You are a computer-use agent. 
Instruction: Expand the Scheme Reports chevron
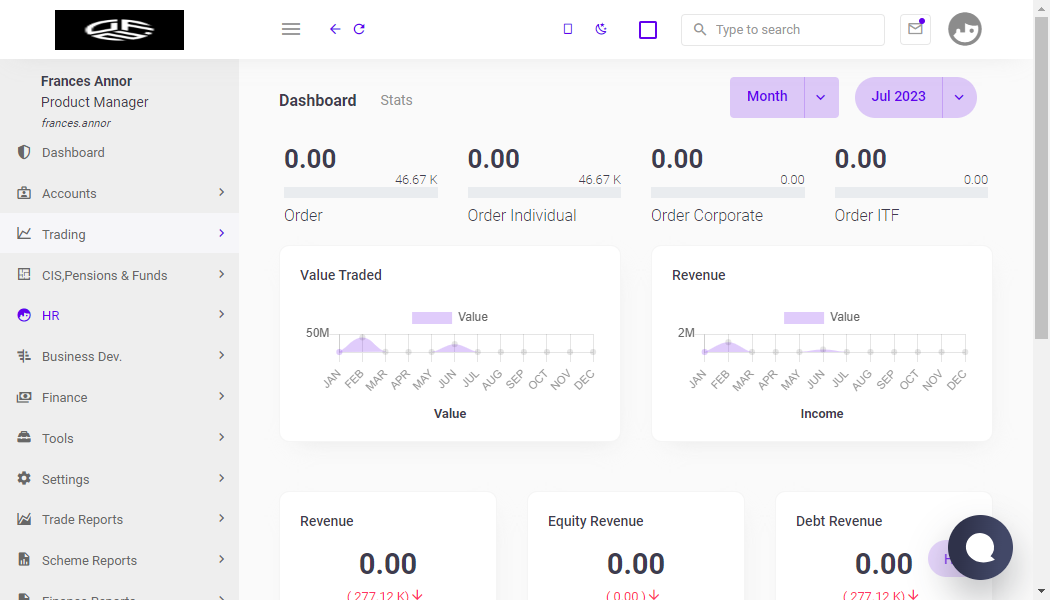coord(222,560)
